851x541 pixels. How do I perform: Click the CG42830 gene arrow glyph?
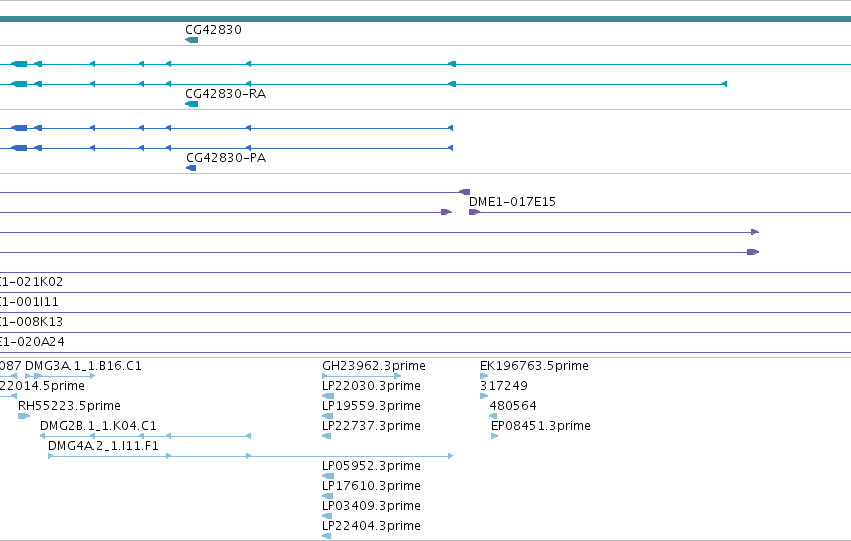coord(192,40)
